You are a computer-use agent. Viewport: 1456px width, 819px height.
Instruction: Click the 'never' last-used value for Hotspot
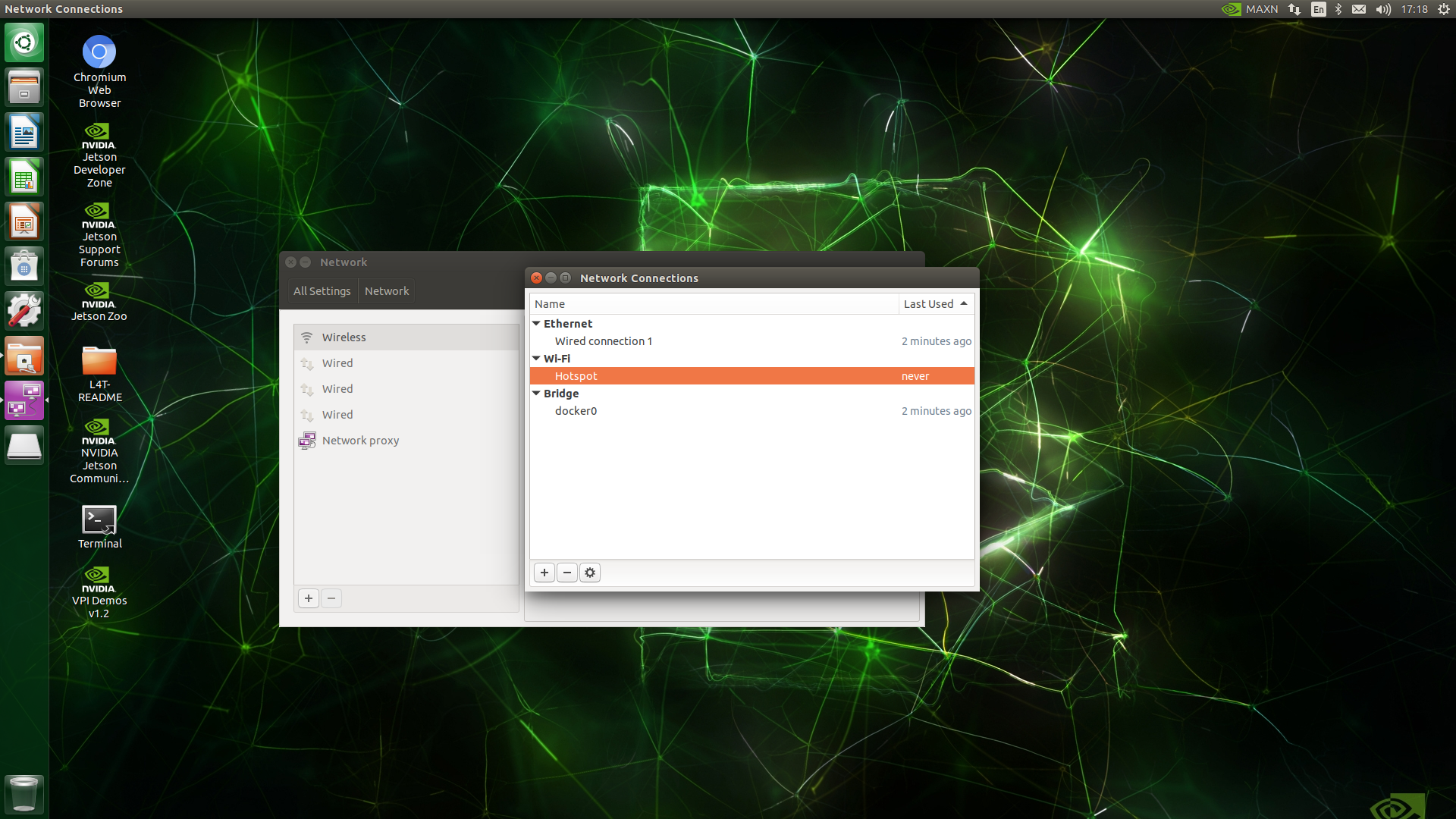click(x=915, y=376)
